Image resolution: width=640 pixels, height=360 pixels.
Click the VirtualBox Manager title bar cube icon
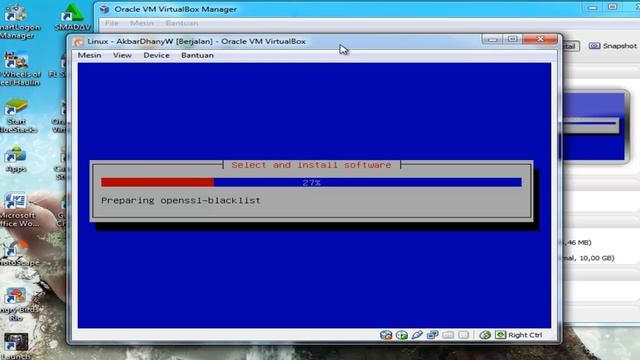pyautogui.click(x=104, y=9)
